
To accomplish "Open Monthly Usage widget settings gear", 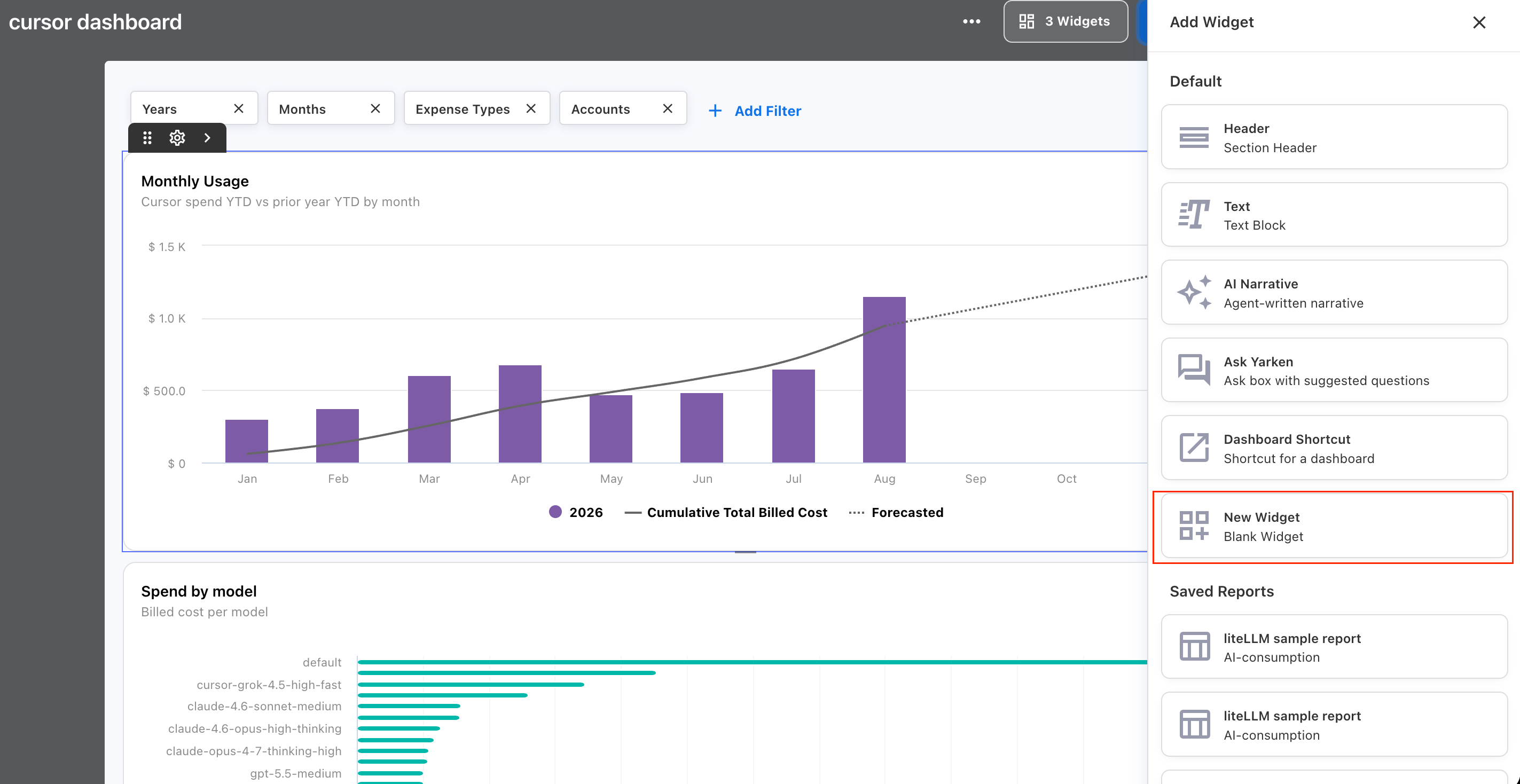I will (x=177, y=138).
